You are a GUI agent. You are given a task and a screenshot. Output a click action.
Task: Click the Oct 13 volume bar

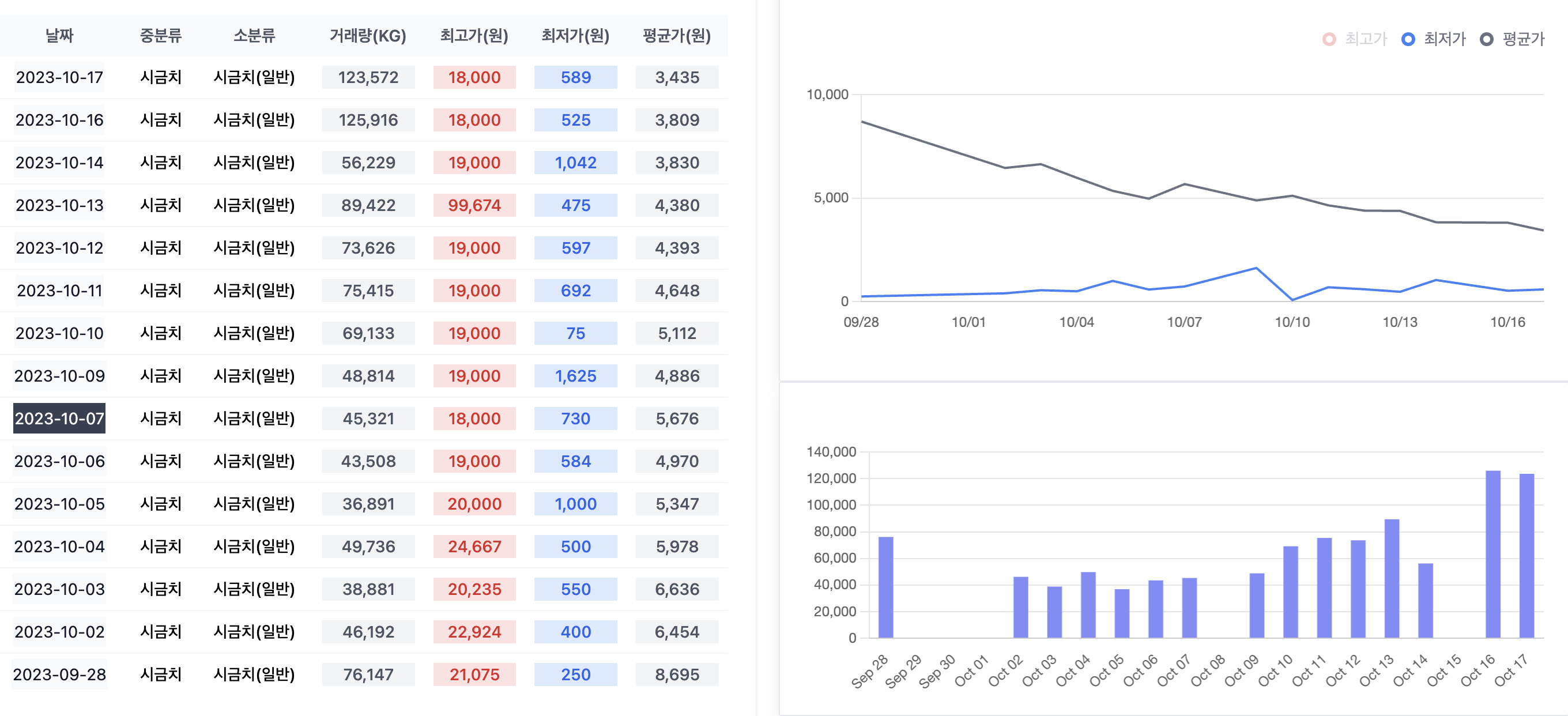(1392, 578)
